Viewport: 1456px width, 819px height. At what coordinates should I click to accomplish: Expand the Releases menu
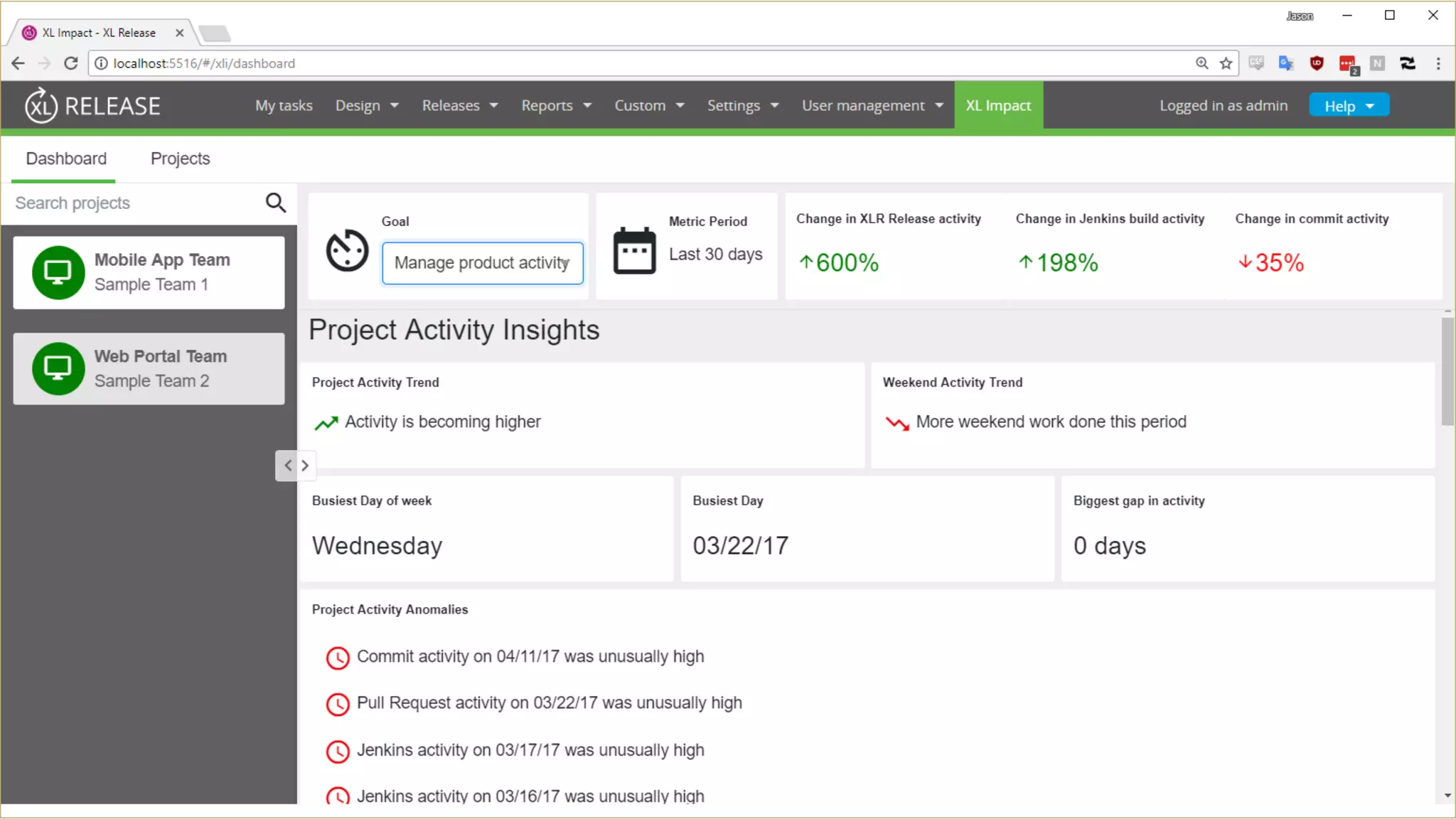[x=459, y=106]
